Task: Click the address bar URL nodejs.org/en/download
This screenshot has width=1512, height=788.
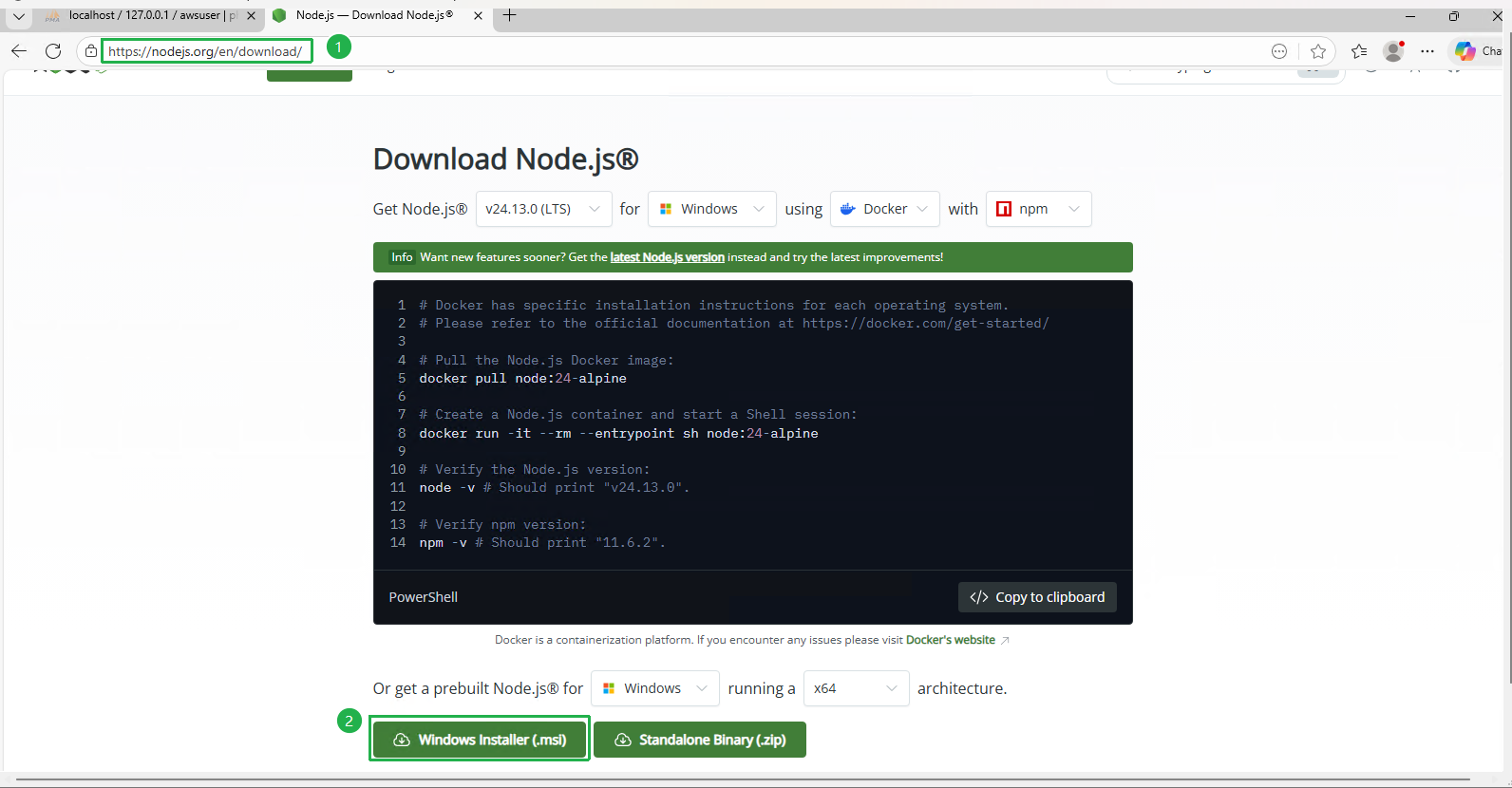Action: click(x=205, y=51)
